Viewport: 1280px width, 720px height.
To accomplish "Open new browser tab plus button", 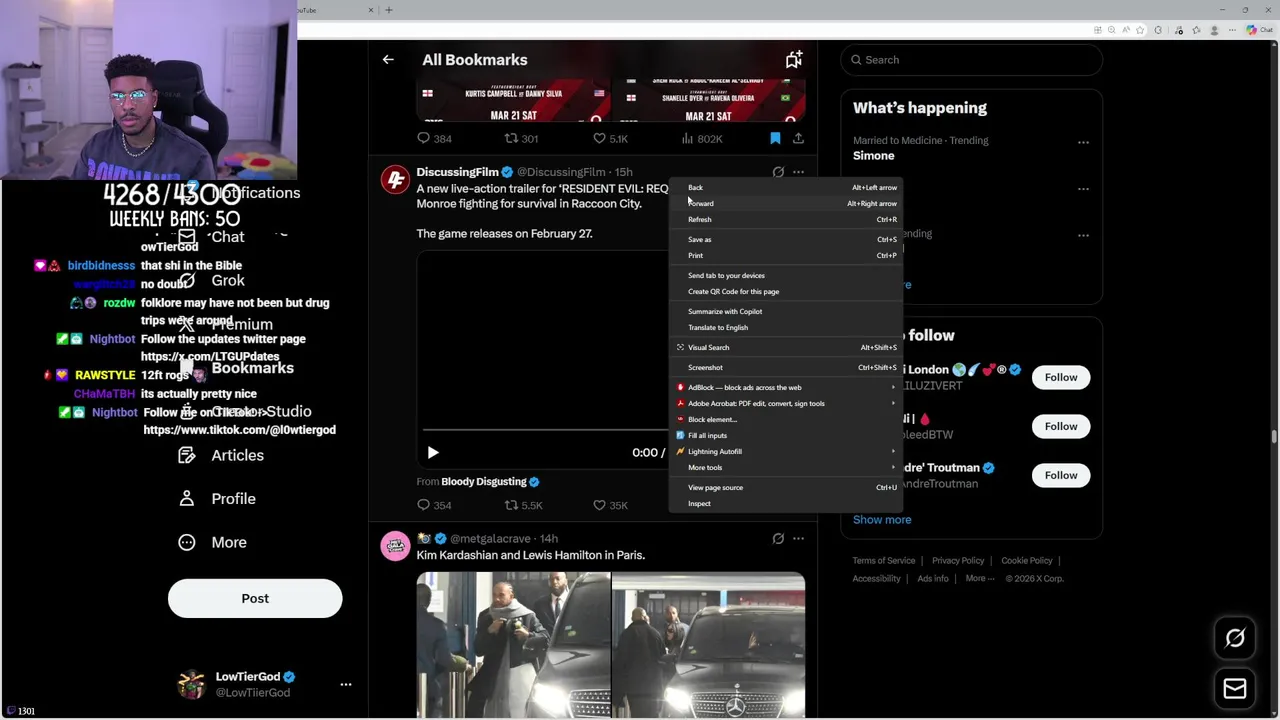I will (389, 10).
